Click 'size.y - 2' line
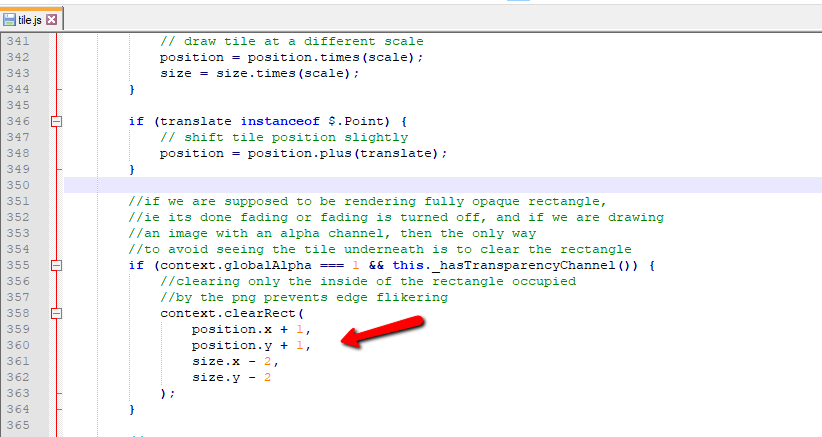 pyautogui.click(x=231, y=377)
